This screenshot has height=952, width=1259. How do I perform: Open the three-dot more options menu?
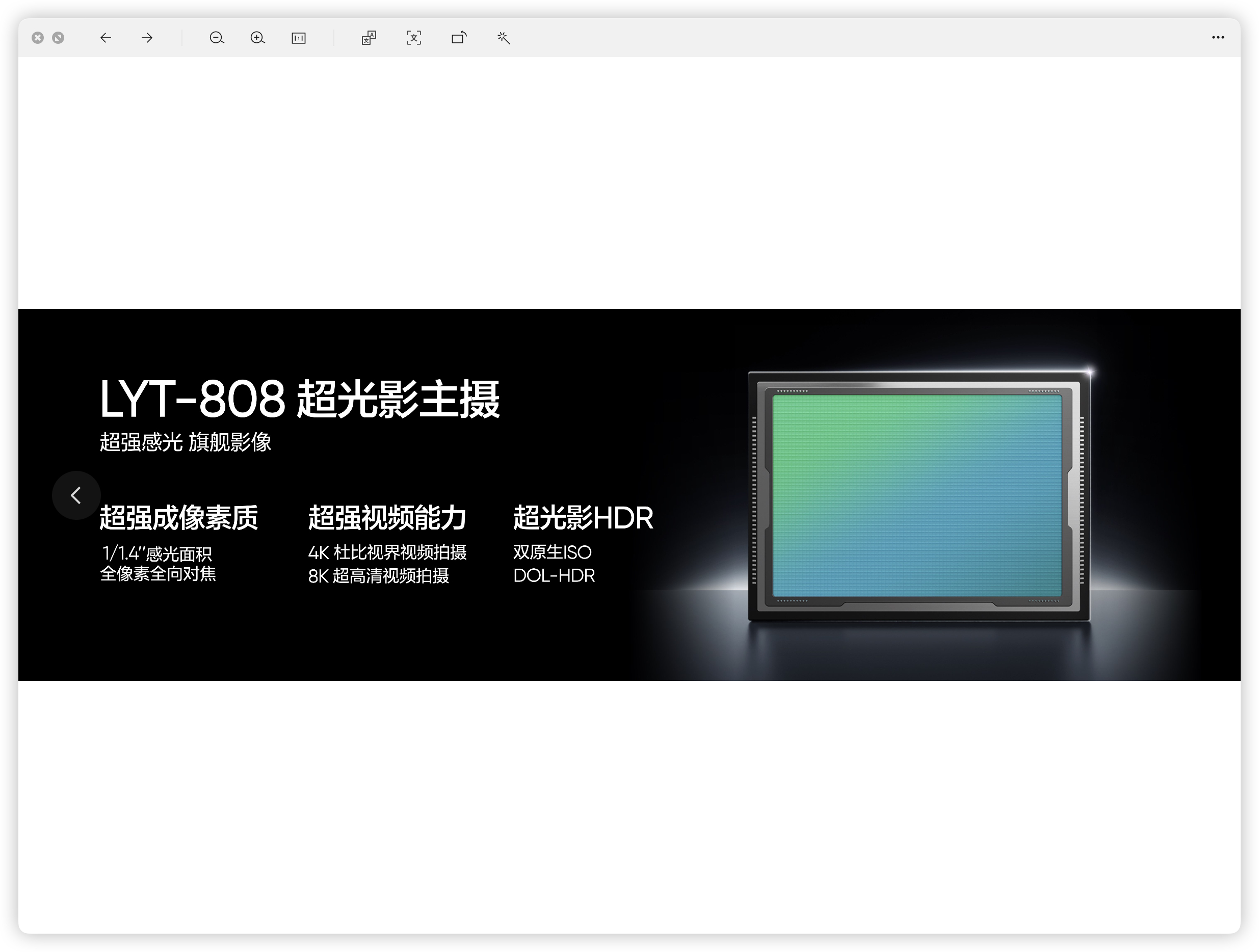[x=1218, y=38]
